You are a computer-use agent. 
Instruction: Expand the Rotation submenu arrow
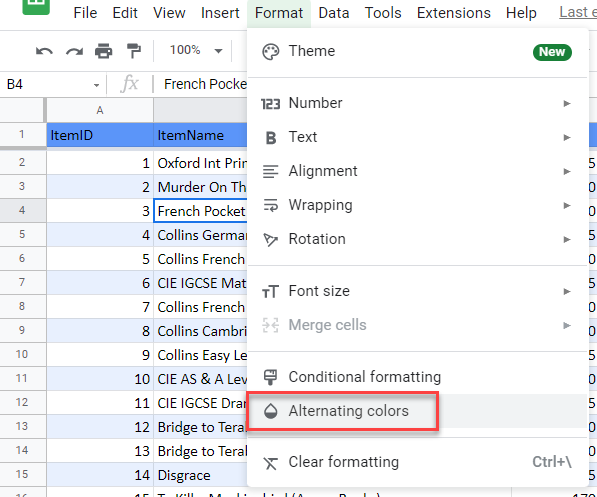[x=567, y=239]
